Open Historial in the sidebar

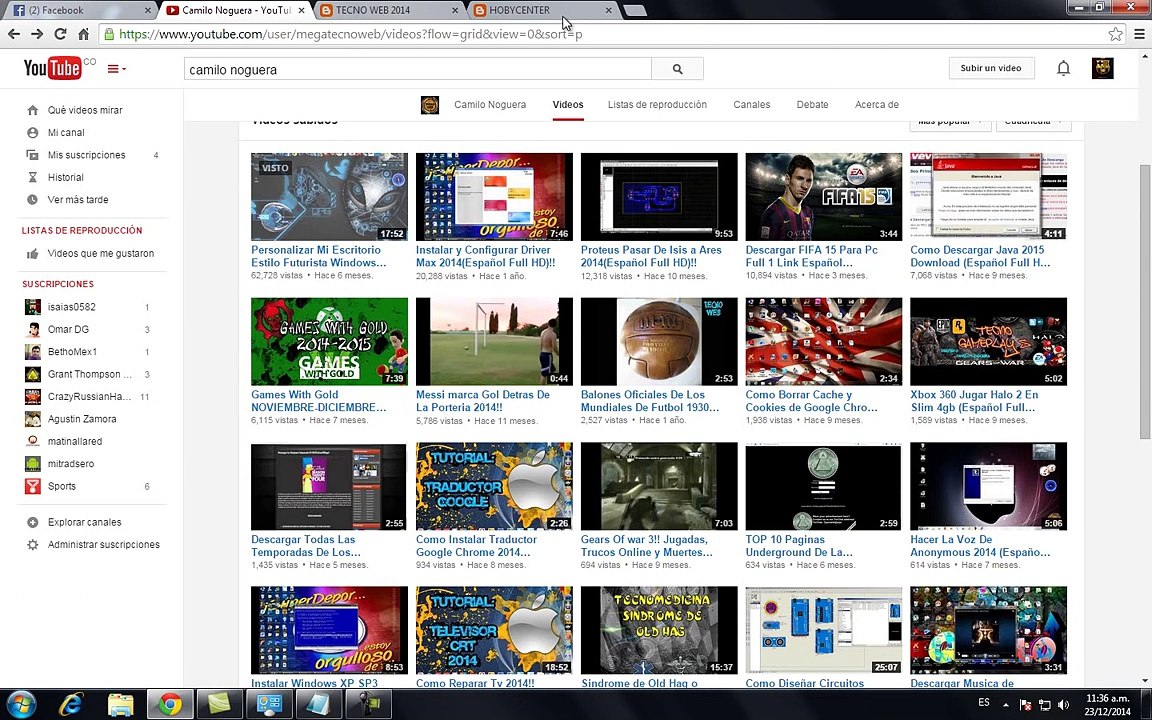[65, 177]
